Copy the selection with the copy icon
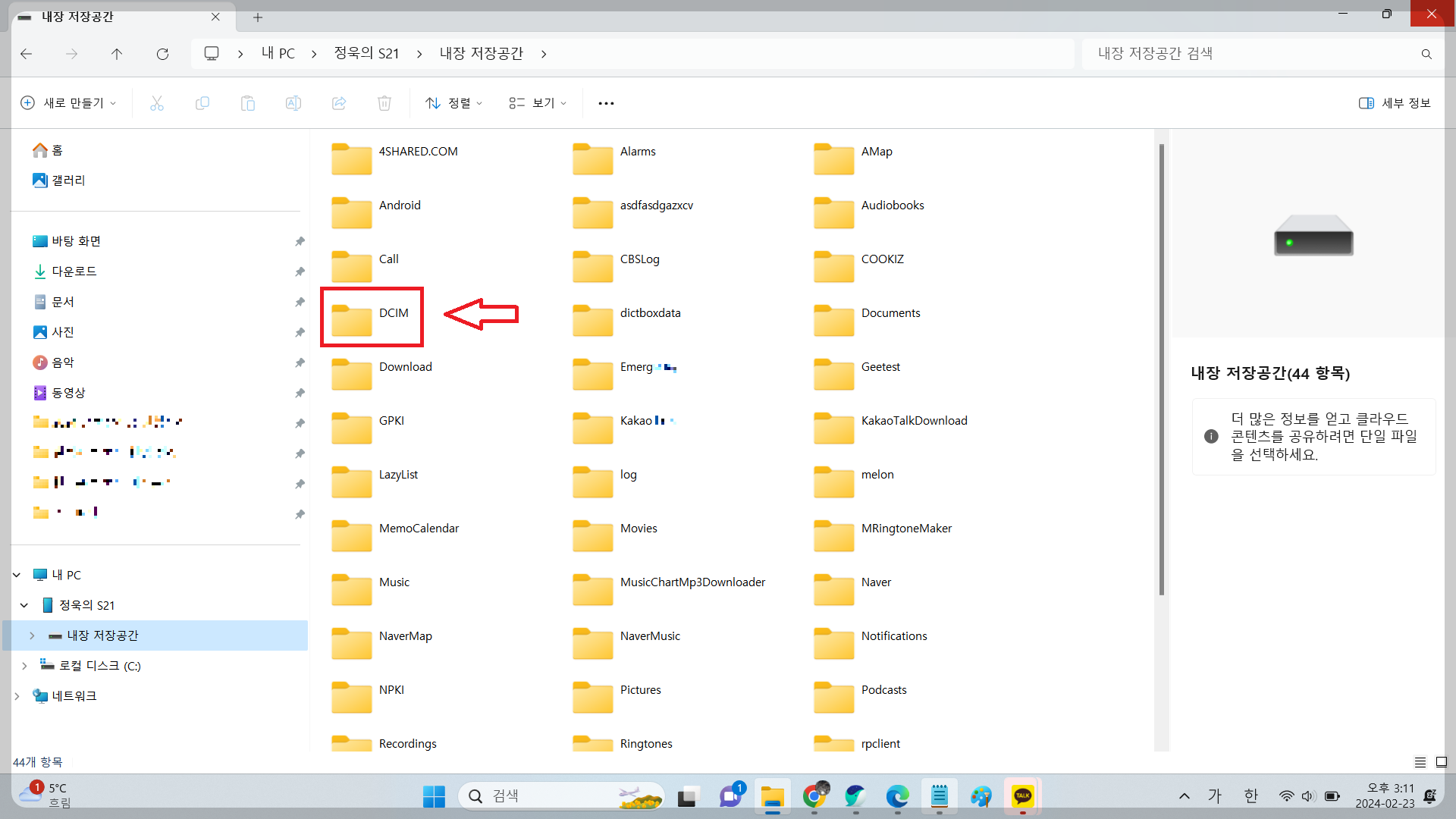 202,103
